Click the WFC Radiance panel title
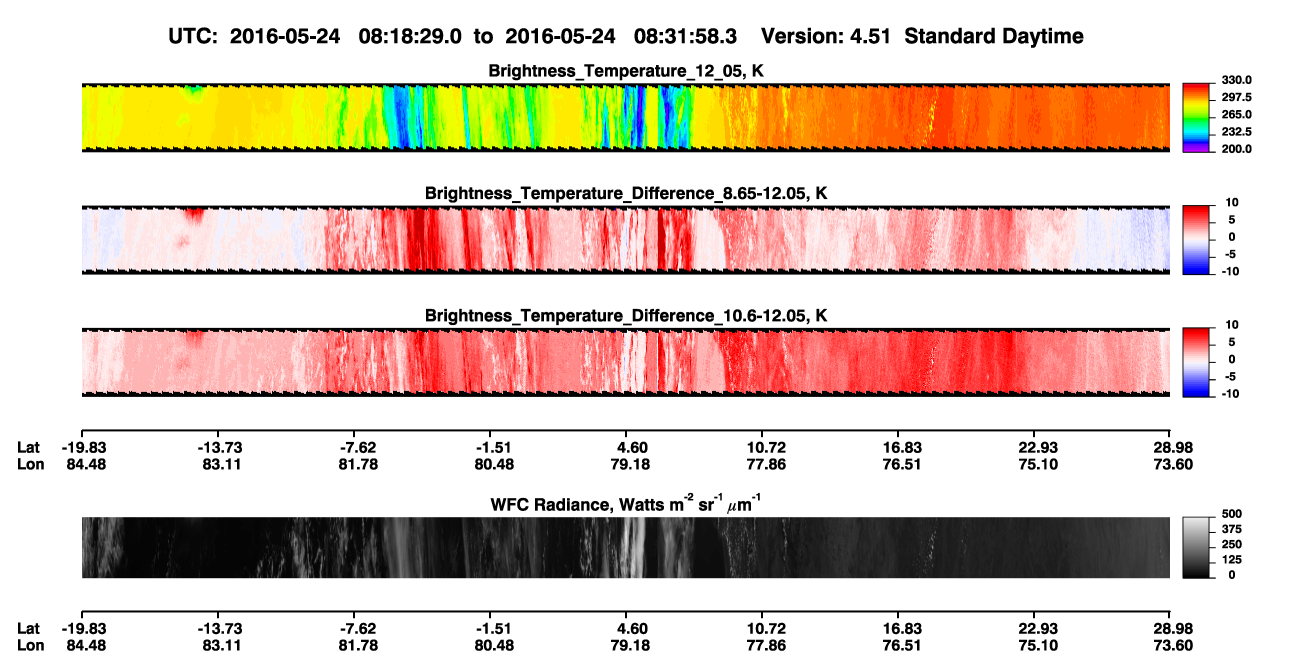1300x667 pixels. coord(625,504)
